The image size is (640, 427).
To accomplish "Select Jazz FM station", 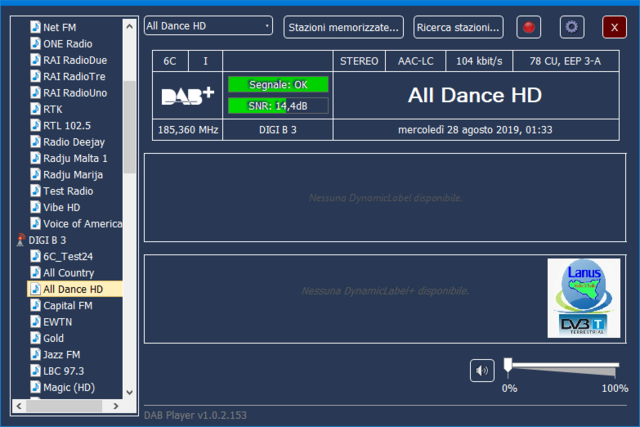I will pos(62,354).
